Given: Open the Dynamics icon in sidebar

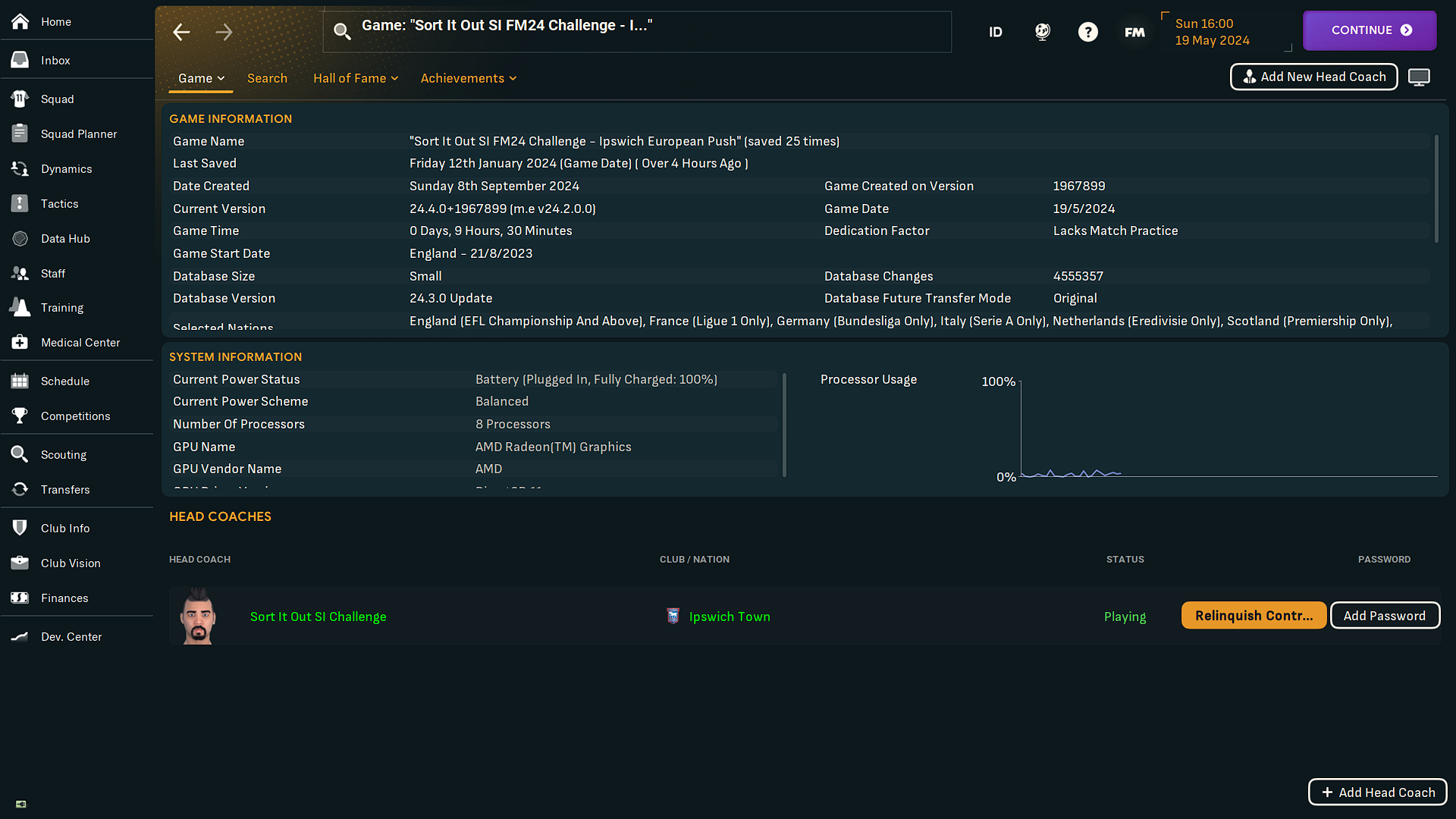Looking at the screenshot, I should pyautogui.click(x=20, y=168).
